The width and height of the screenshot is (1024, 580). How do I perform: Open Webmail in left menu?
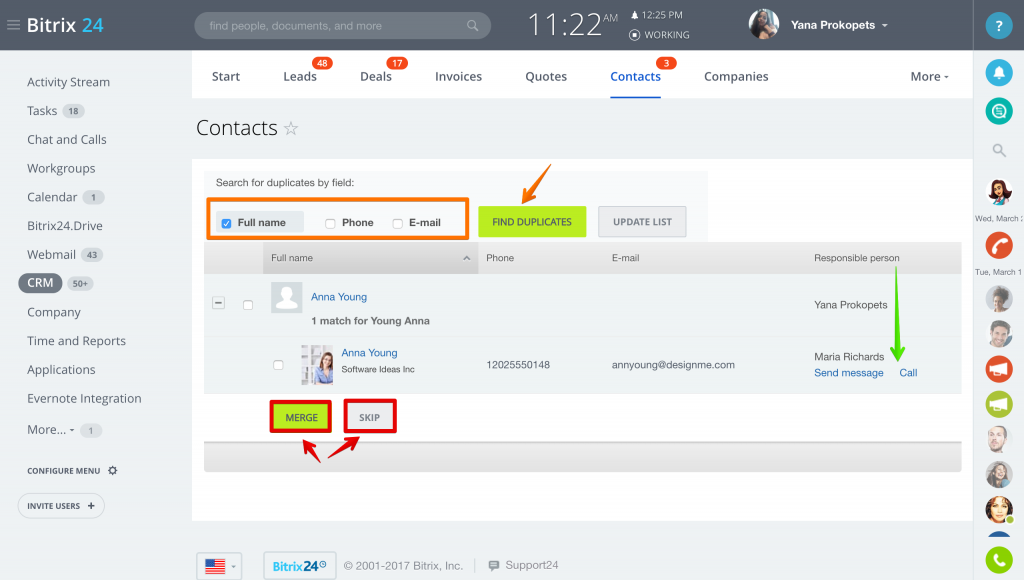52,255
